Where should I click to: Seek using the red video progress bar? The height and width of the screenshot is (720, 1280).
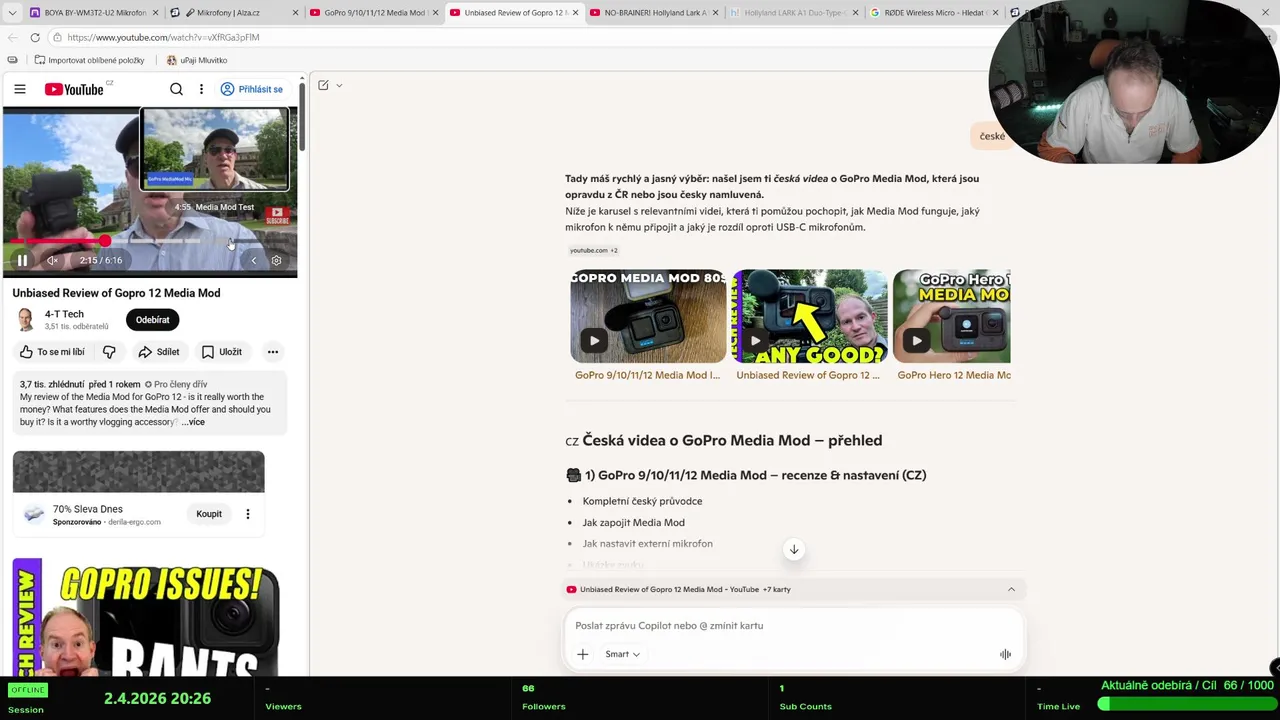pyautogui.click(x=150, y=241)
